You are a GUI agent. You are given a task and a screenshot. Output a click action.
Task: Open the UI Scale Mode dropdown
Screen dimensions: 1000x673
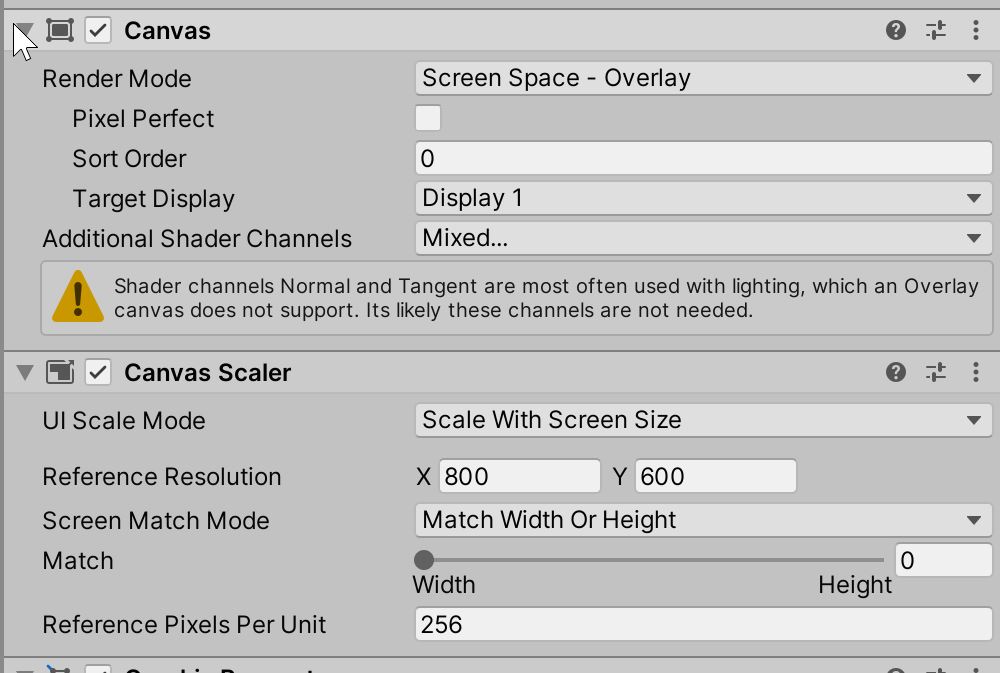pos(700,420)
